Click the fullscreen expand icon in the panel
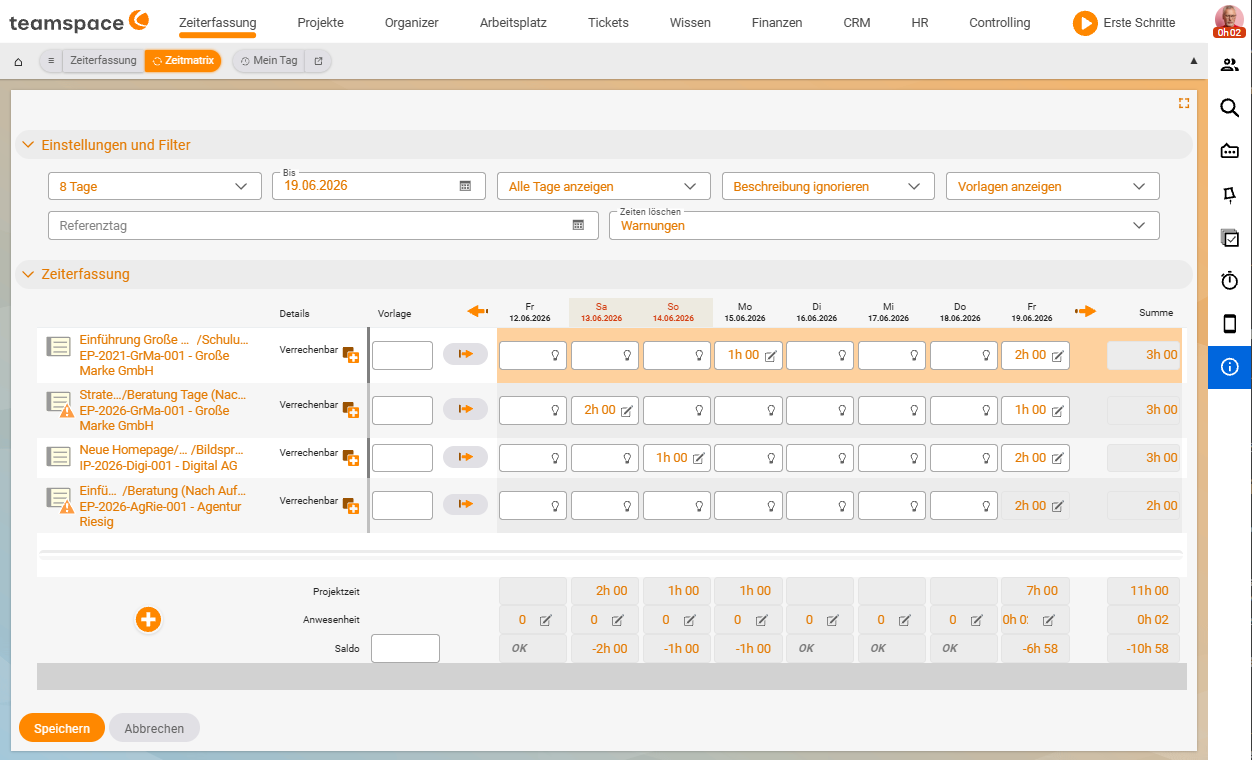1252x760 pixels. 1184,103
